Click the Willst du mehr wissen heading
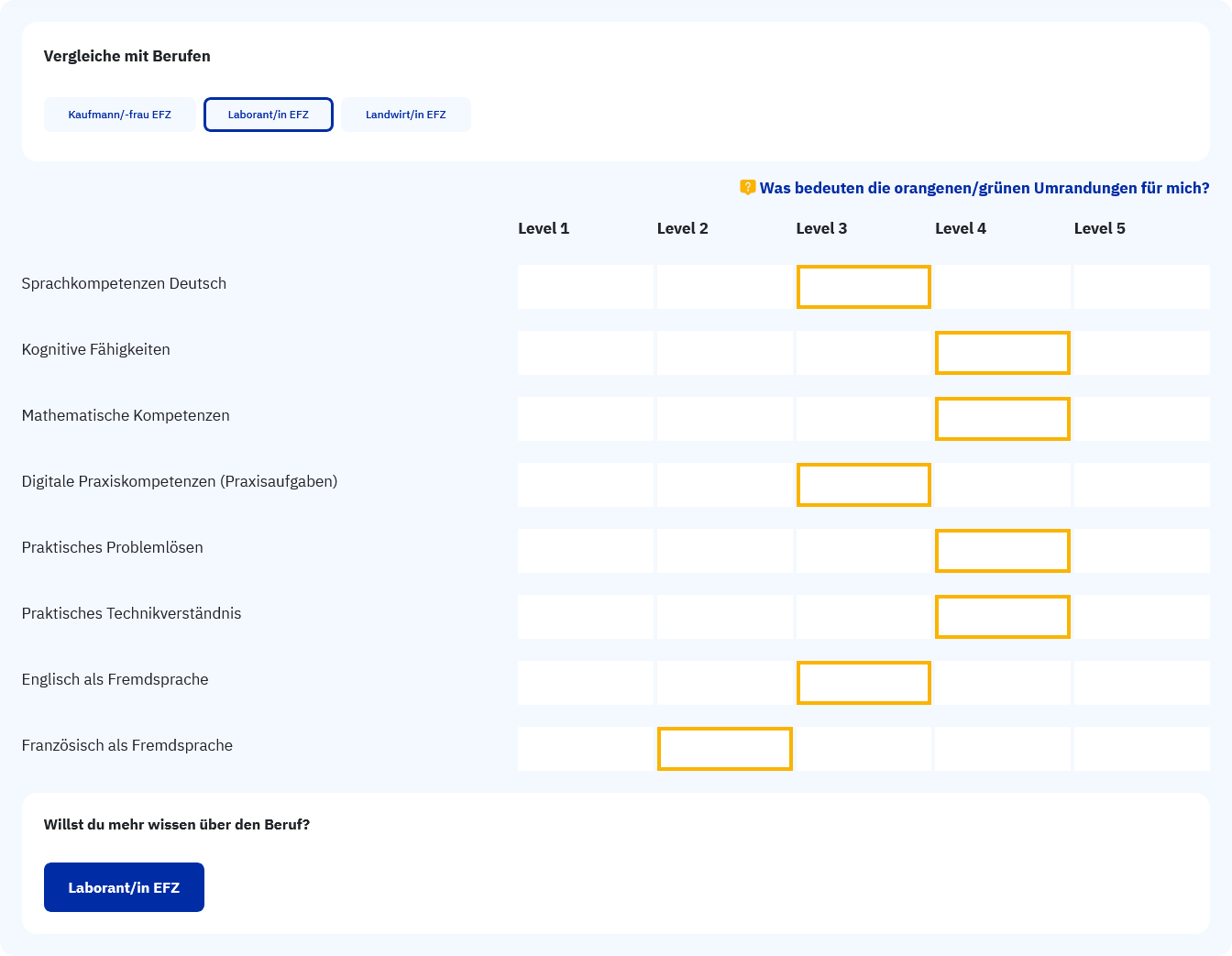 177,824
